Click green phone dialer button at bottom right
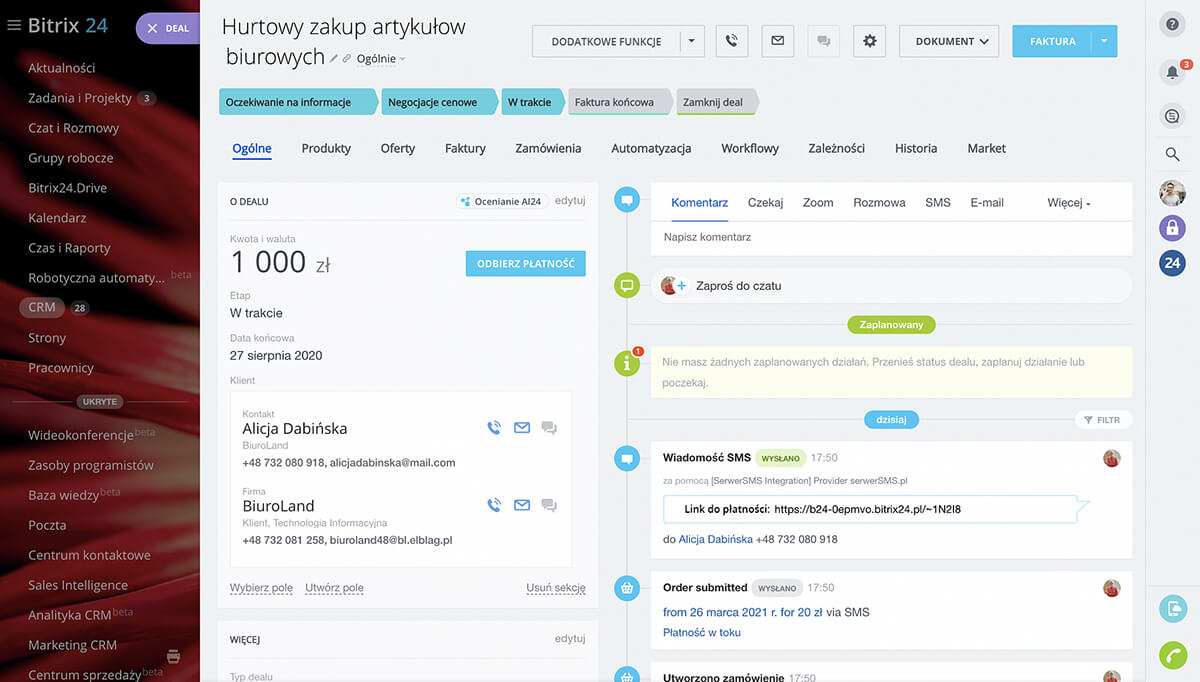1200x682 pixels. [1172, 654]
